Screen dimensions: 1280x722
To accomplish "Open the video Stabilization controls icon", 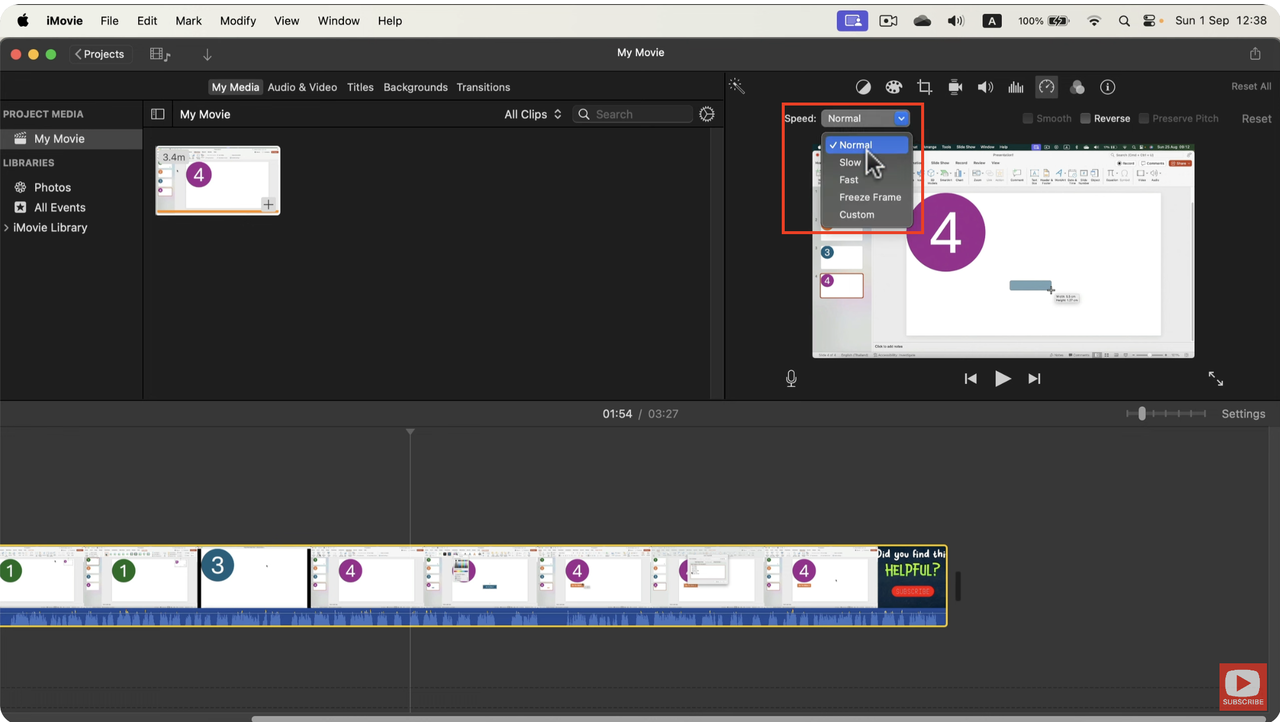I will click(x=954, y=86).
